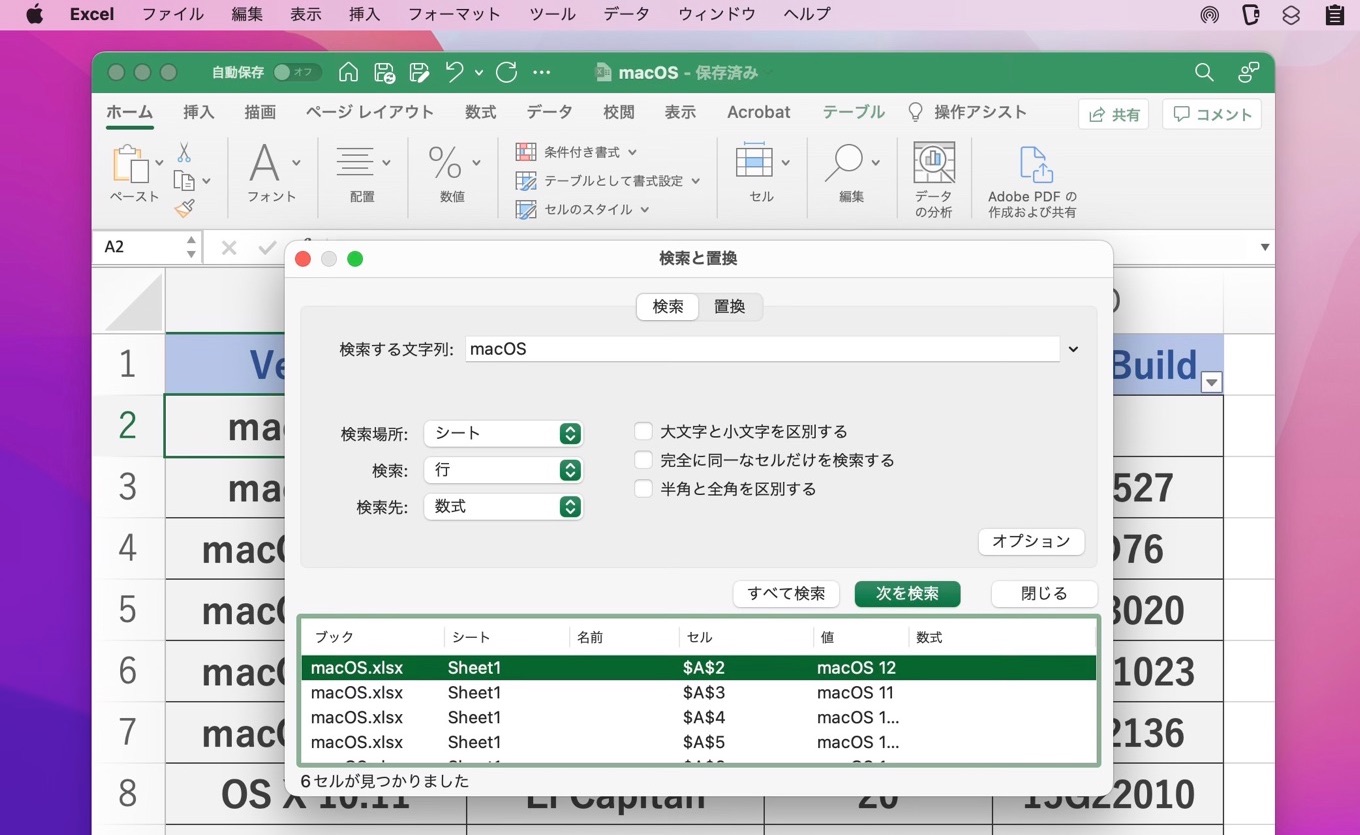The width and height of the screenshot is (1360, 835).
Task: Click the オプション button
Action: (x=1031, y=541)
